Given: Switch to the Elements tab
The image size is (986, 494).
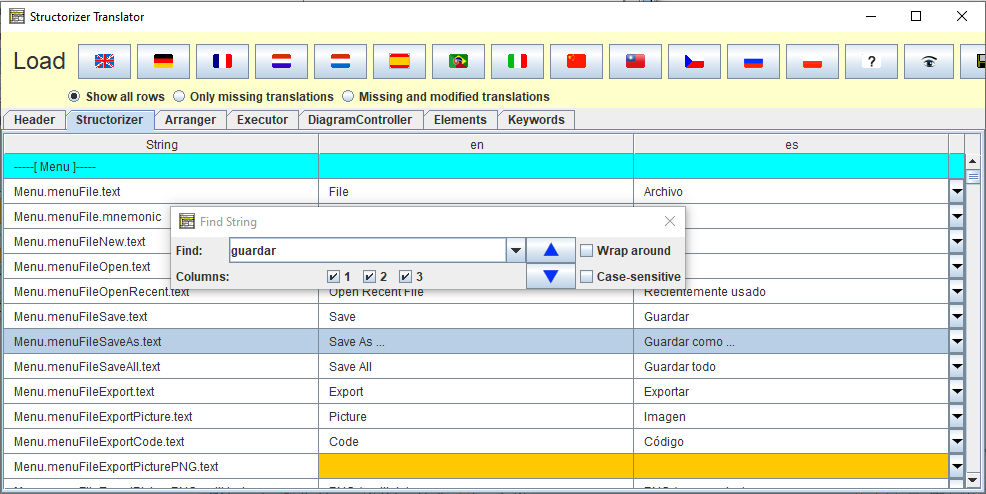Looking at the screenshot, I should (x=460, y=120).
